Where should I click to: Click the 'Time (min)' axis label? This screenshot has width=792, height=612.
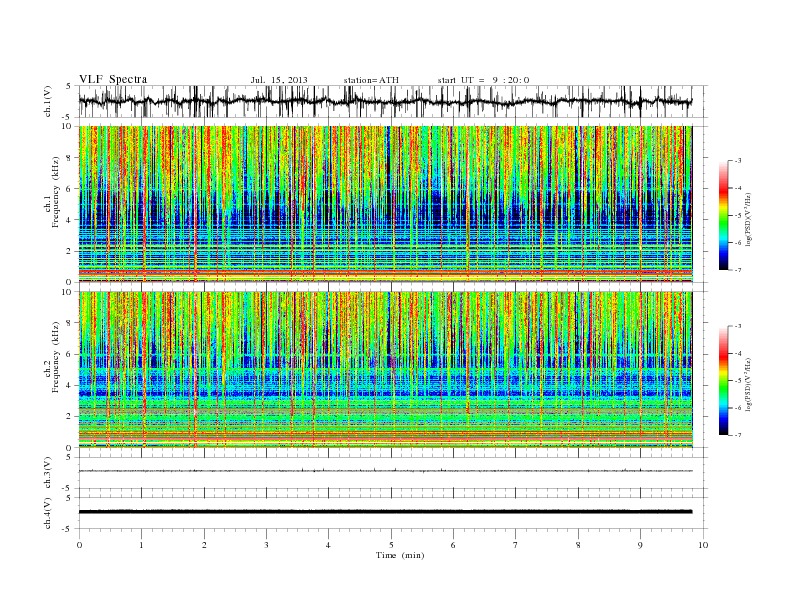click(x=400, y=555)
